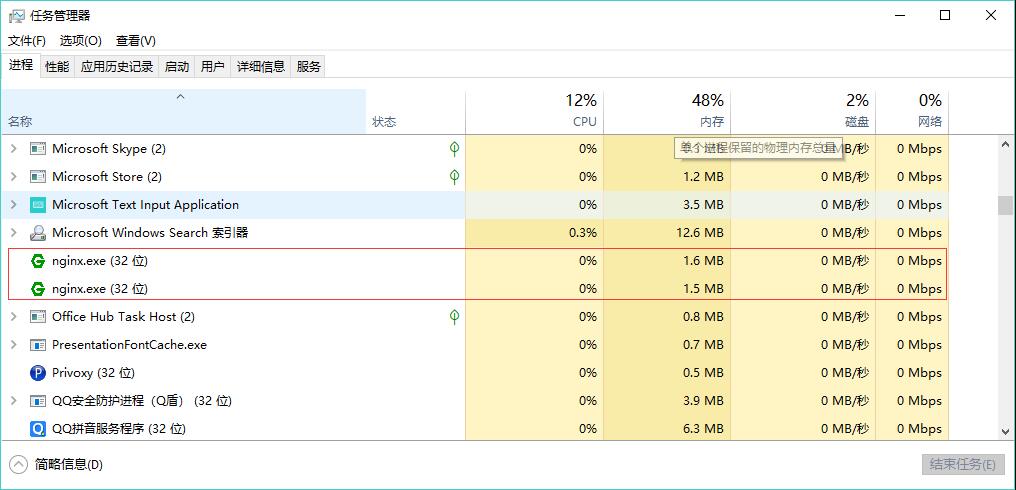Click the Task Manager title bar icon
1016x490 pixels.
tap(17, 16)
